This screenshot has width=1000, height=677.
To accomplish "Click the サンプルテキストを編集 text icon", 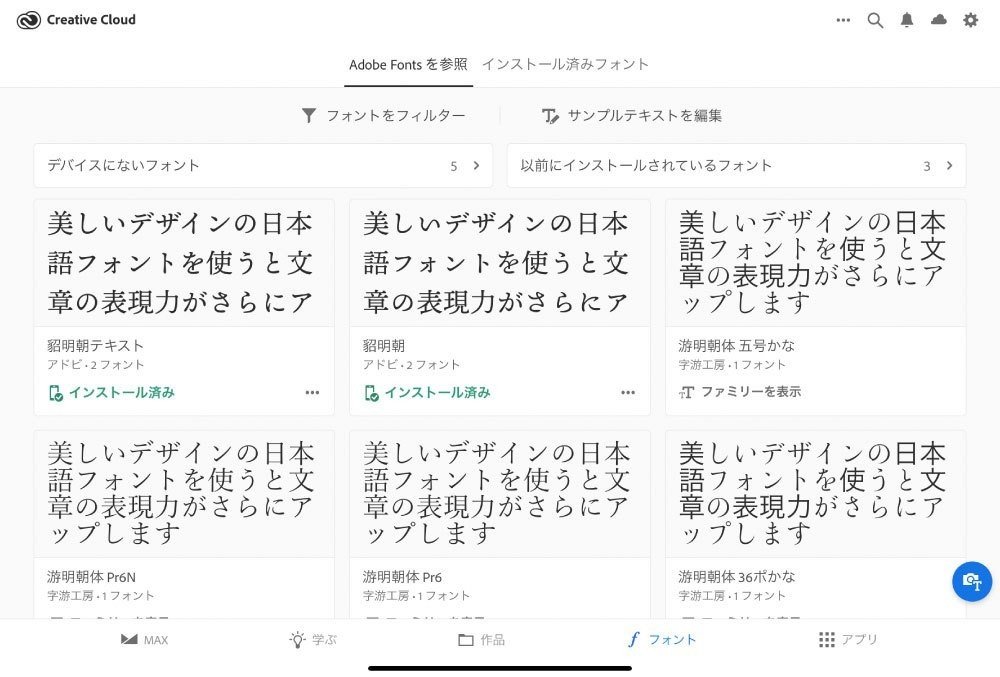I will pos(551,115).
